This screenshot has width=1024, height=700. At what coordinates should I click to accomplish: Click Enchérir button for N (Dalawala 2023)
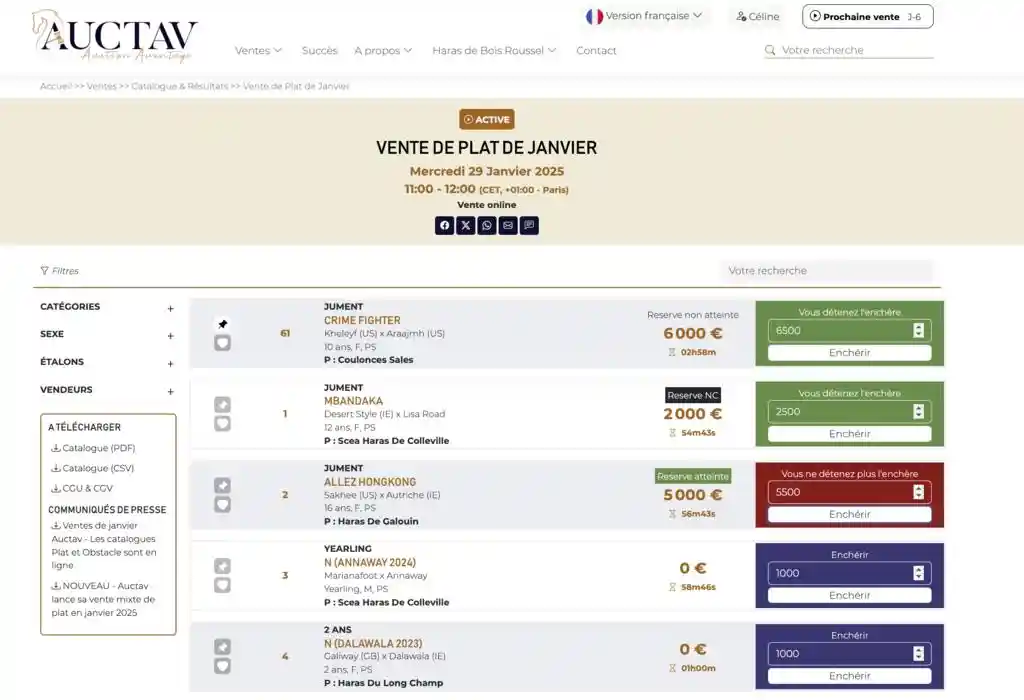[849, 676]
